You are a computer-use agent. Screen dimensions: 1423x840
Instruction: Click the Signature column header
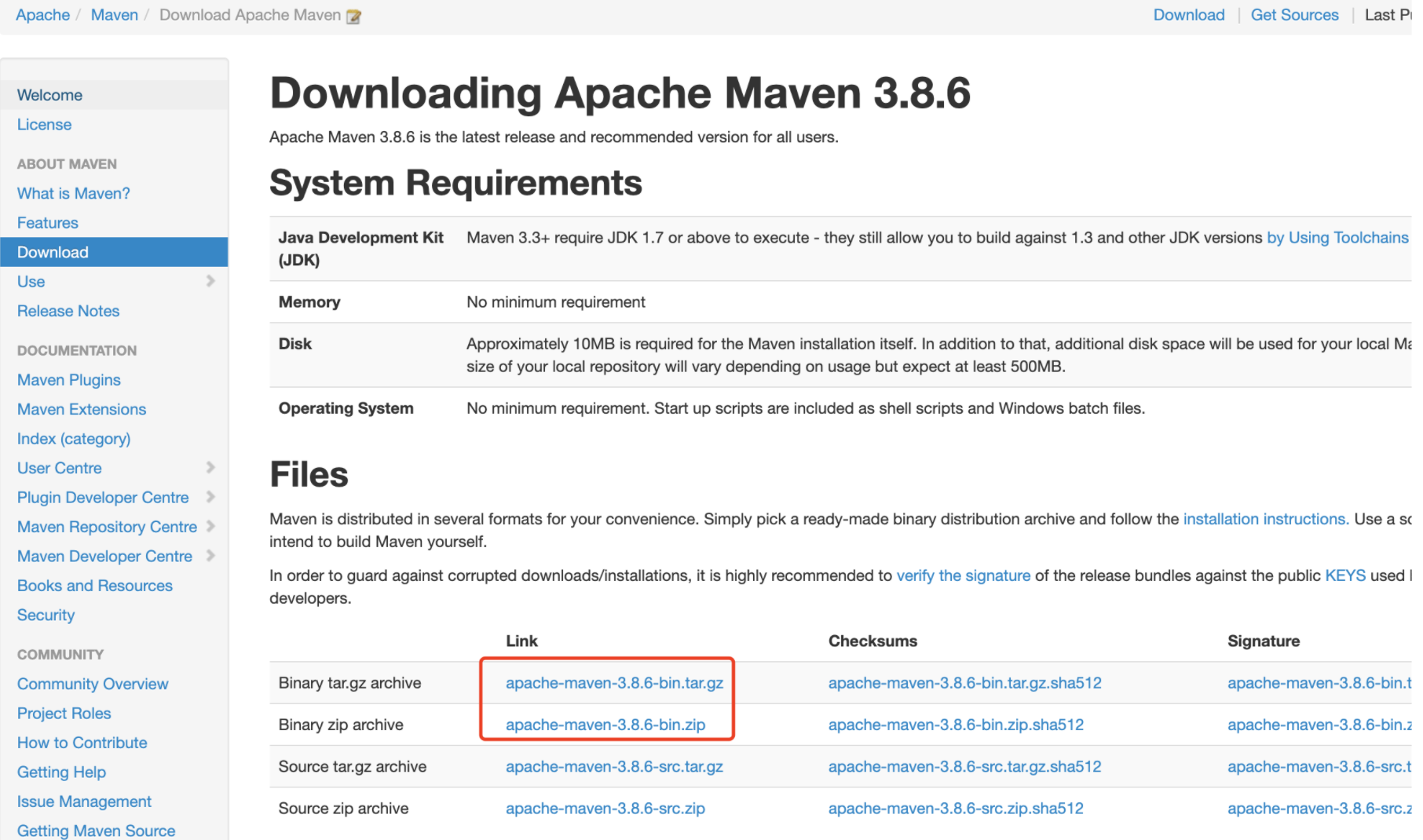point(1264,641)
